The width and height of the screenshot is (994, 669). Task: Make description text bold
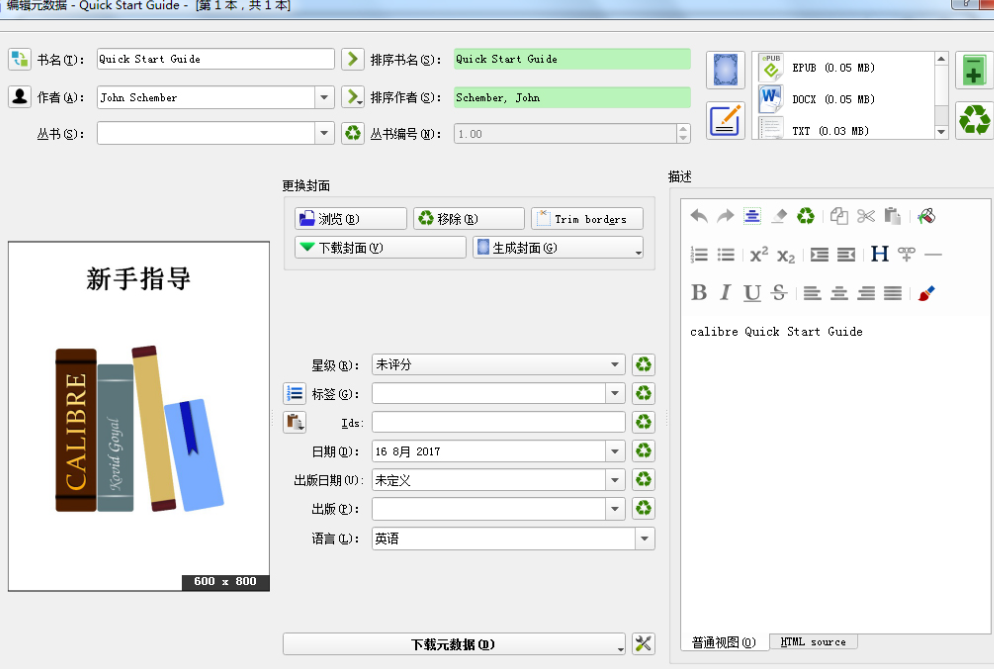click(699, 293)
